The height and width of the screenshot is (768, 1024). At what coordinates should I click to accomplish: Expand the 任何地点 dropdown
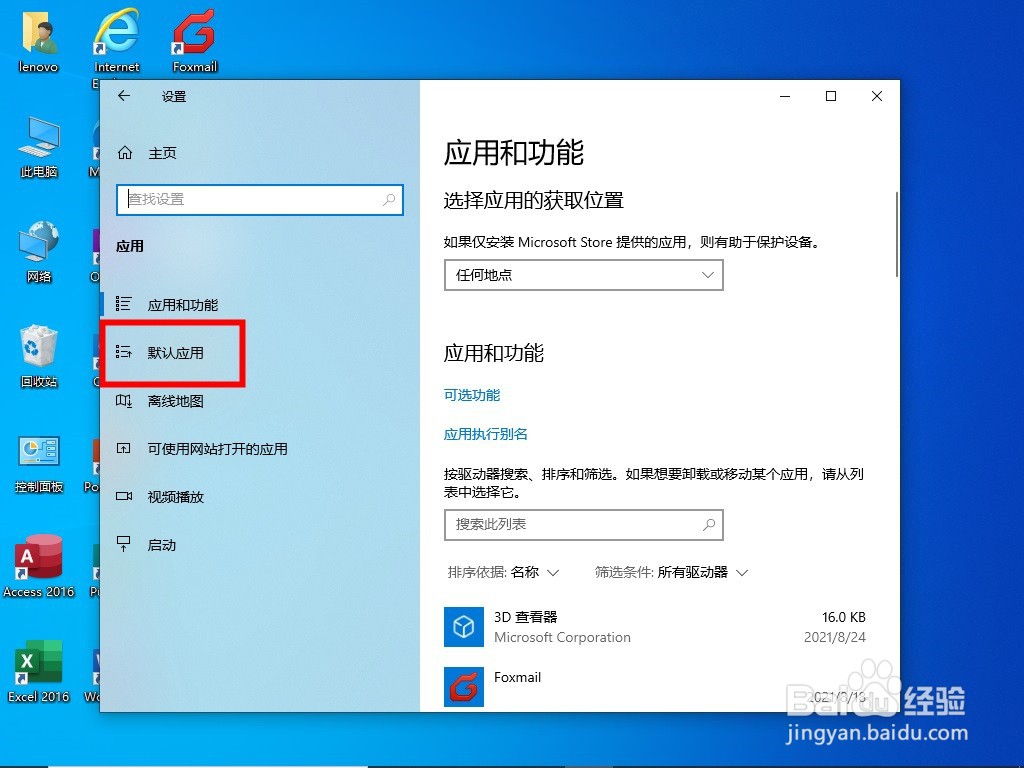[584, 275]
